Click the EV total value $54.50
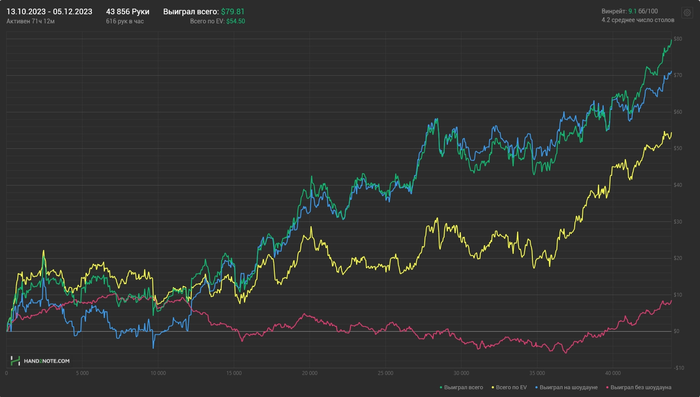The width and height of the screenshot is (700, 397). [235, 21]
